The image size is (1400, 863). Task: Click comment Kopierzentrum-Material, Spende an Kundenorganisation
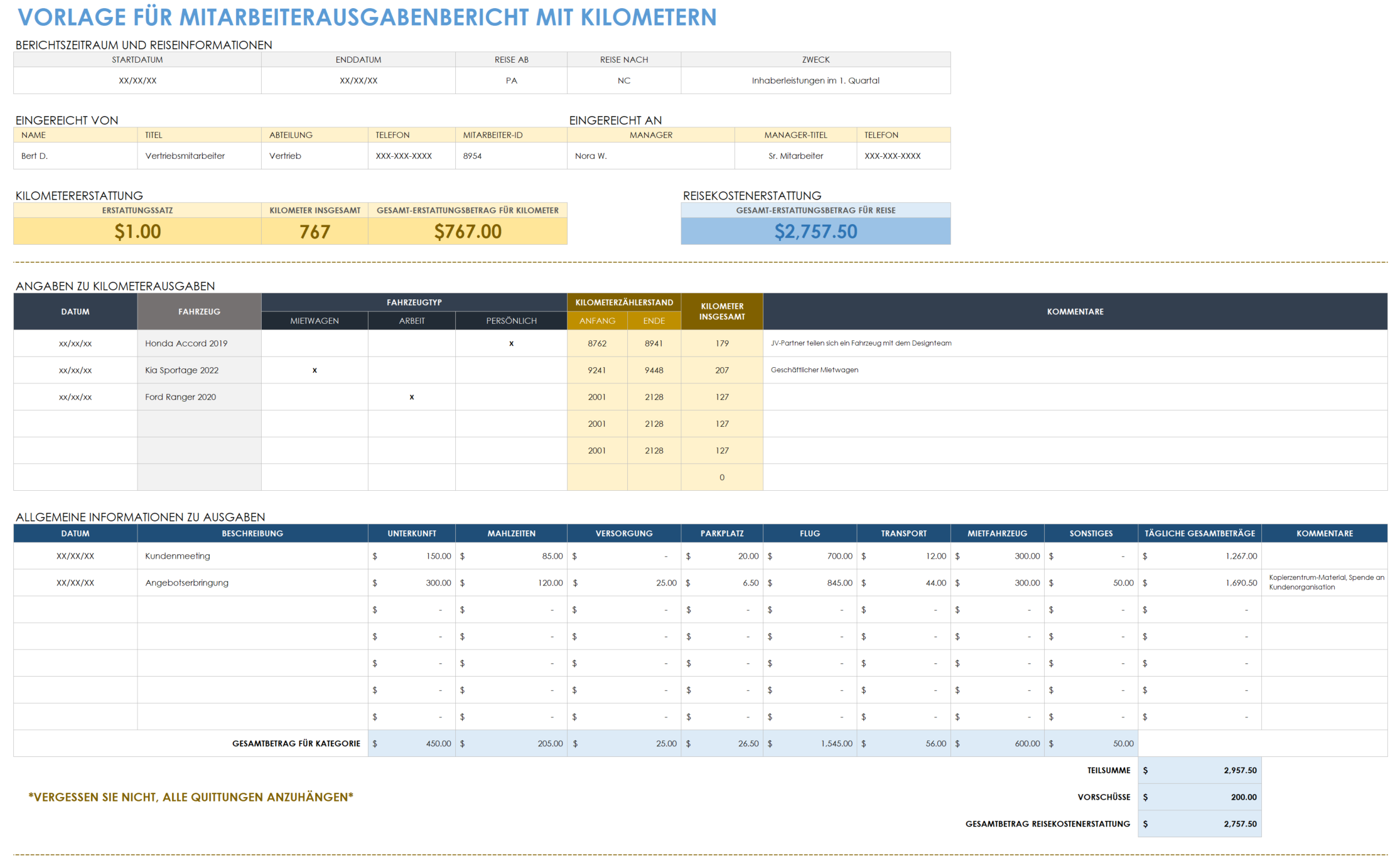[x=1325, y=582]
